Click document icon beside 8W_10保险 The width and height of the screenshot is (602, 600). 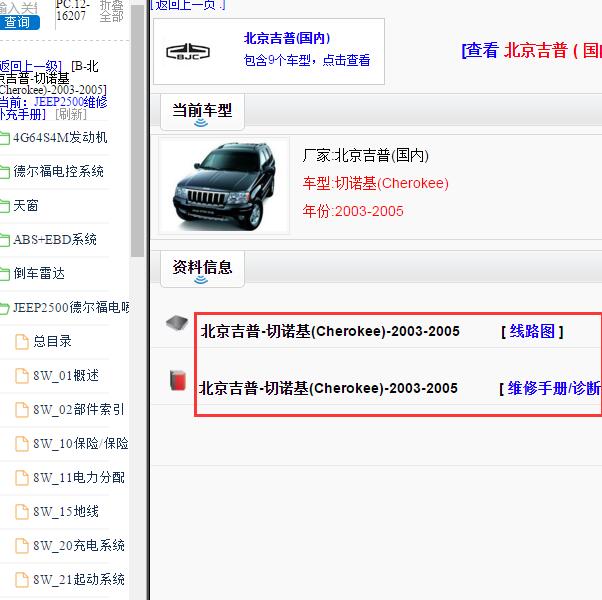22,443
